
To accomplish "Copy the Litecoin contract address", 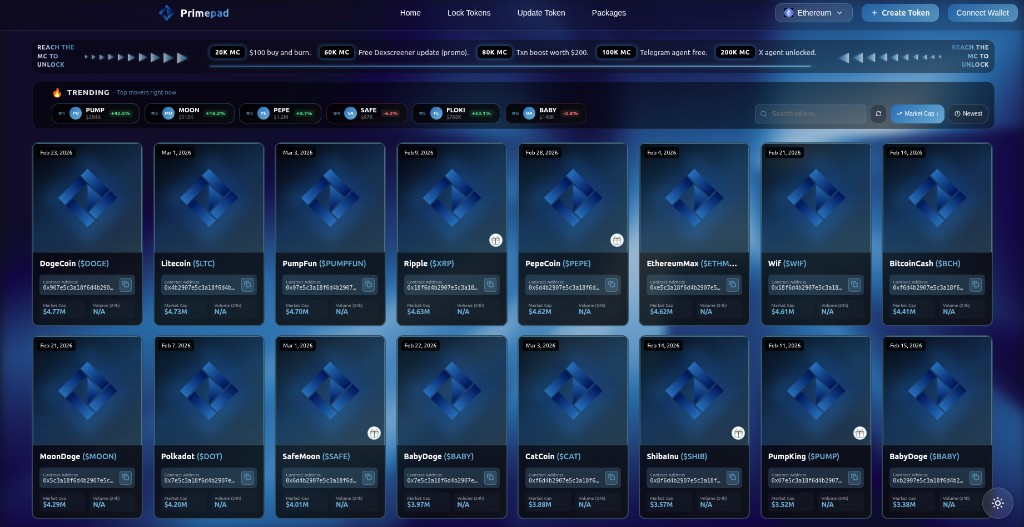I will pyautogui.click(x=247, y=285).
